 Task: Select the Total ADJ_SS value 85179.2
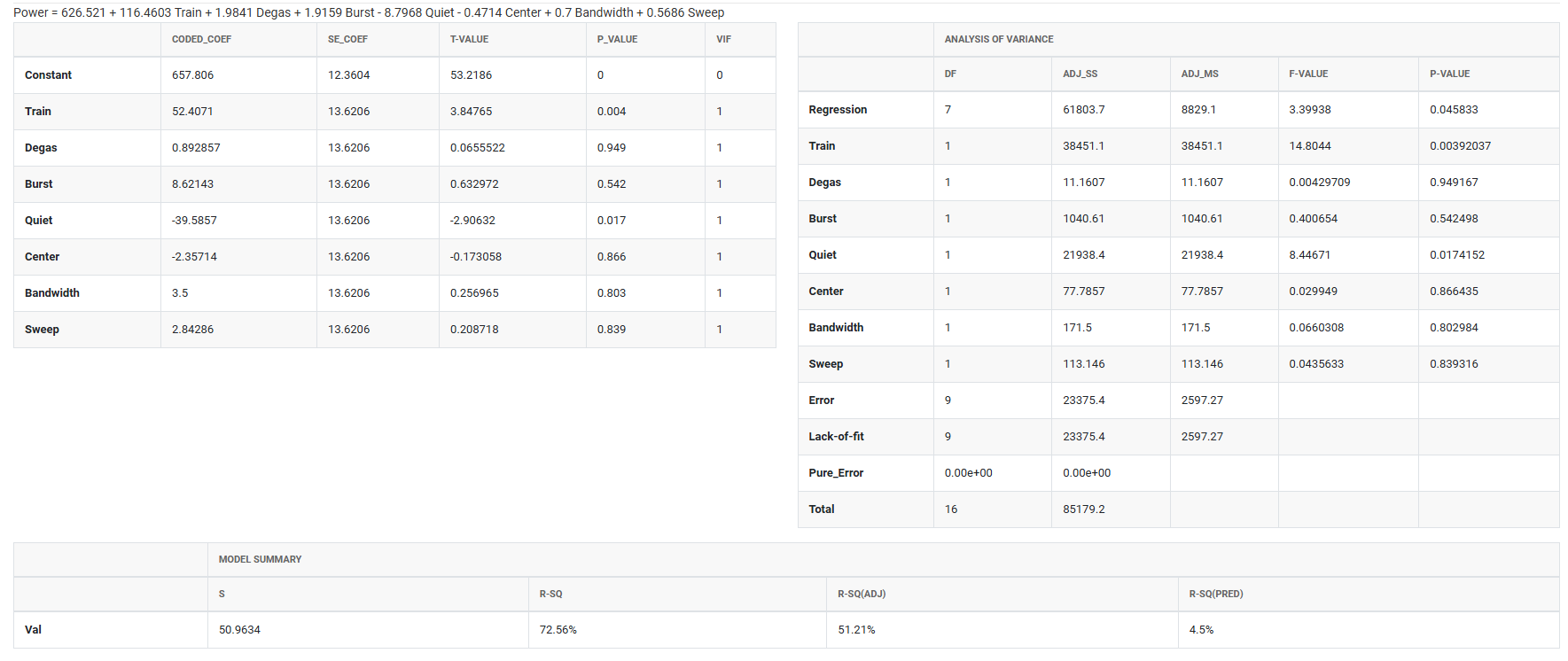tap(1083, 509)
